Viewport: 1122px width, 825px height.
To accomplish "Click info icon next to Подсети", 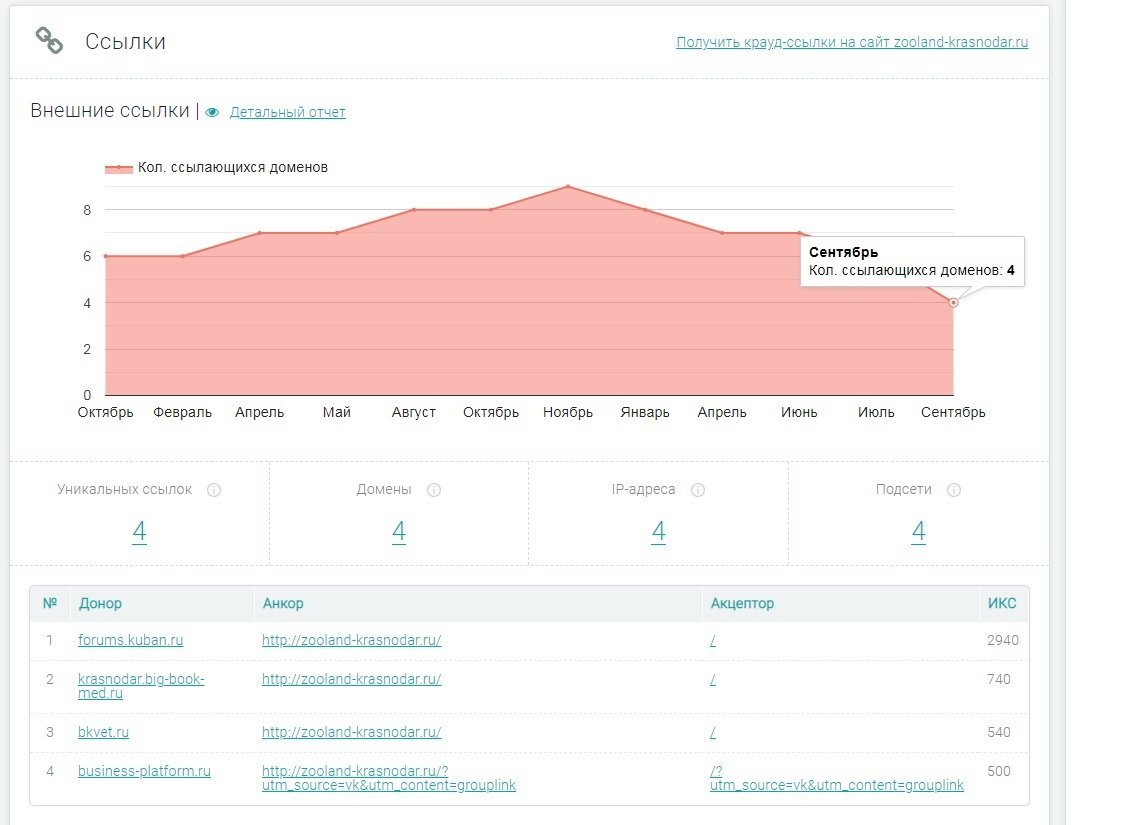I will pos(954,490).
